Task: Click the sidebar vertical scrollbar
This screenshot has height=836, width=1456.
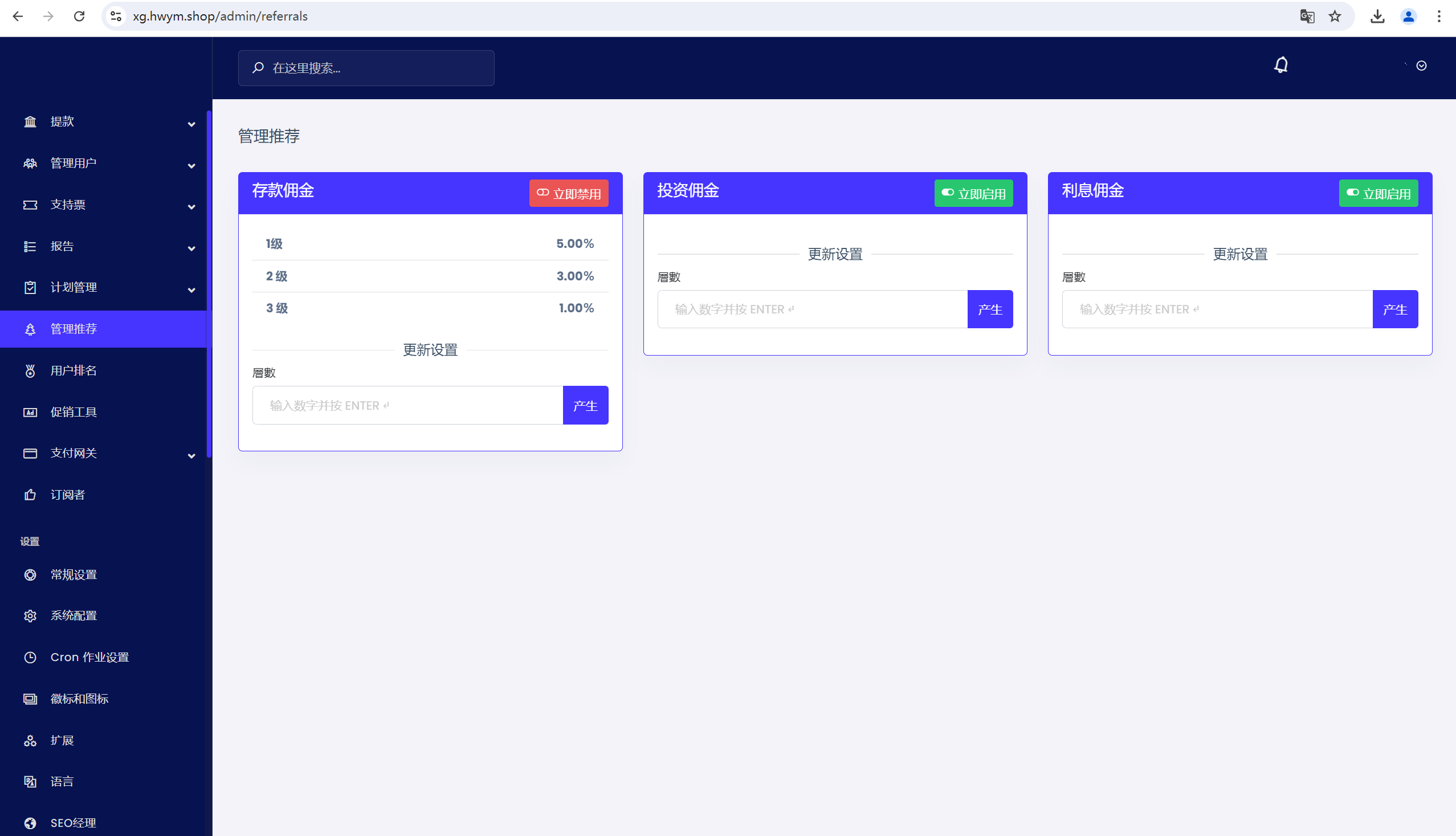Action: pyautogui.click(x=209, y=284)
